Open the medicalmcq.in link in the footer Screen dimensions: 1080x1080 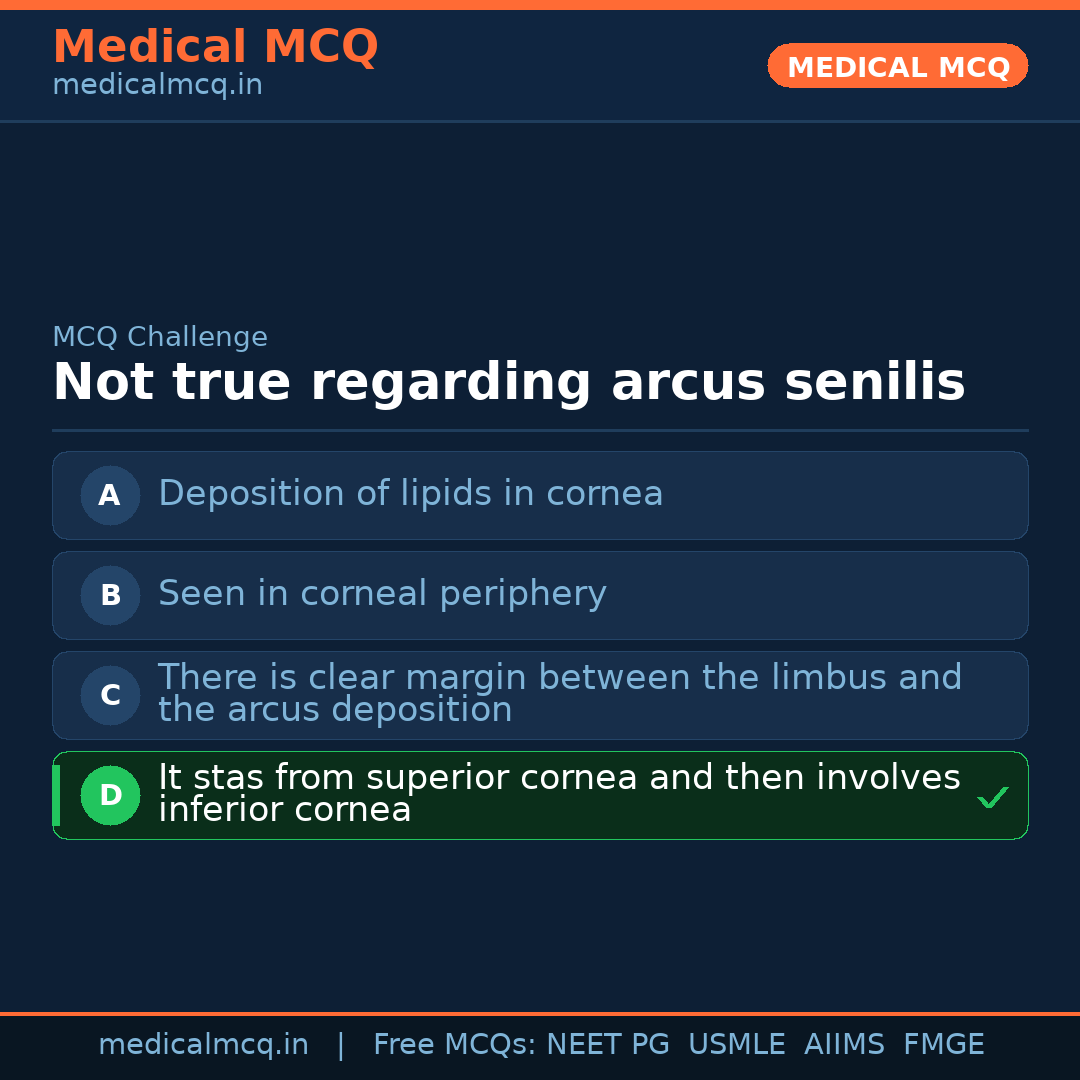[x=203, y=1045]
